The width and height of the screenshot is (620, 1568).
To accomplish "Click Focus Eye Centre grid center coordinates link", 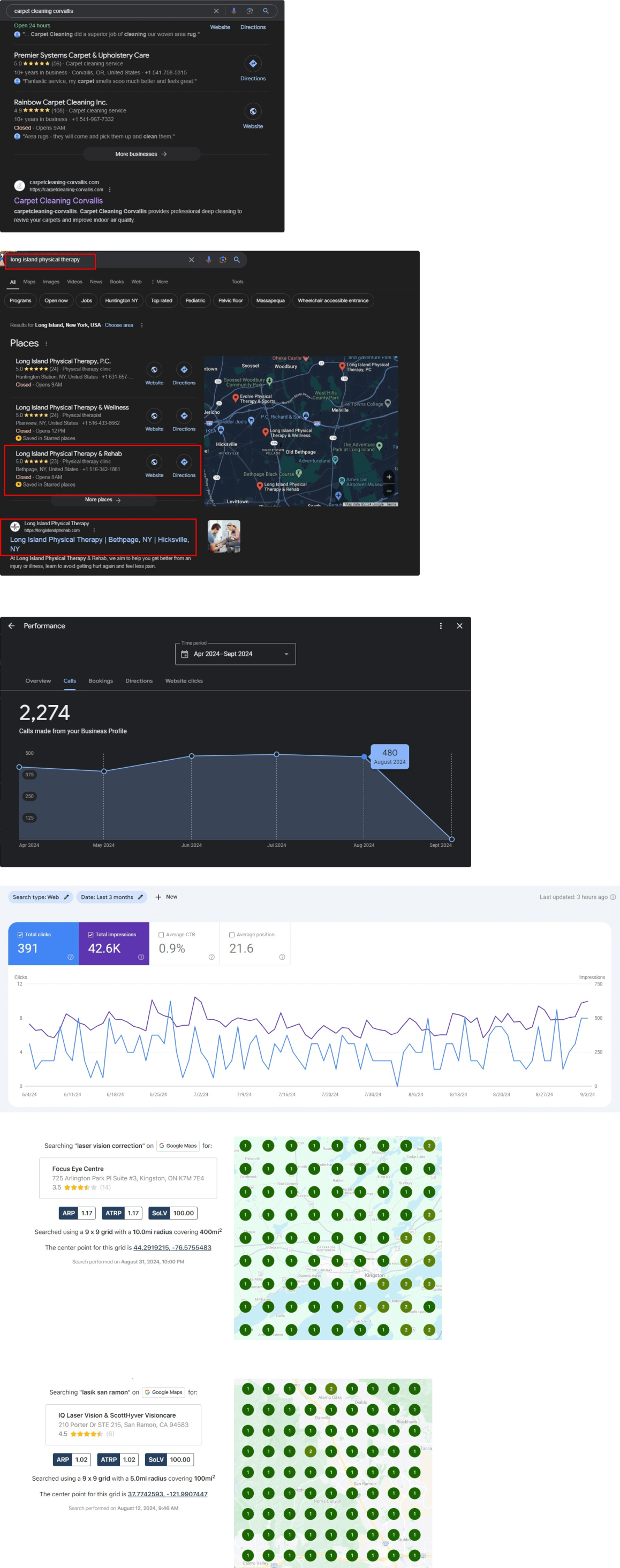I will [172, 1247].
